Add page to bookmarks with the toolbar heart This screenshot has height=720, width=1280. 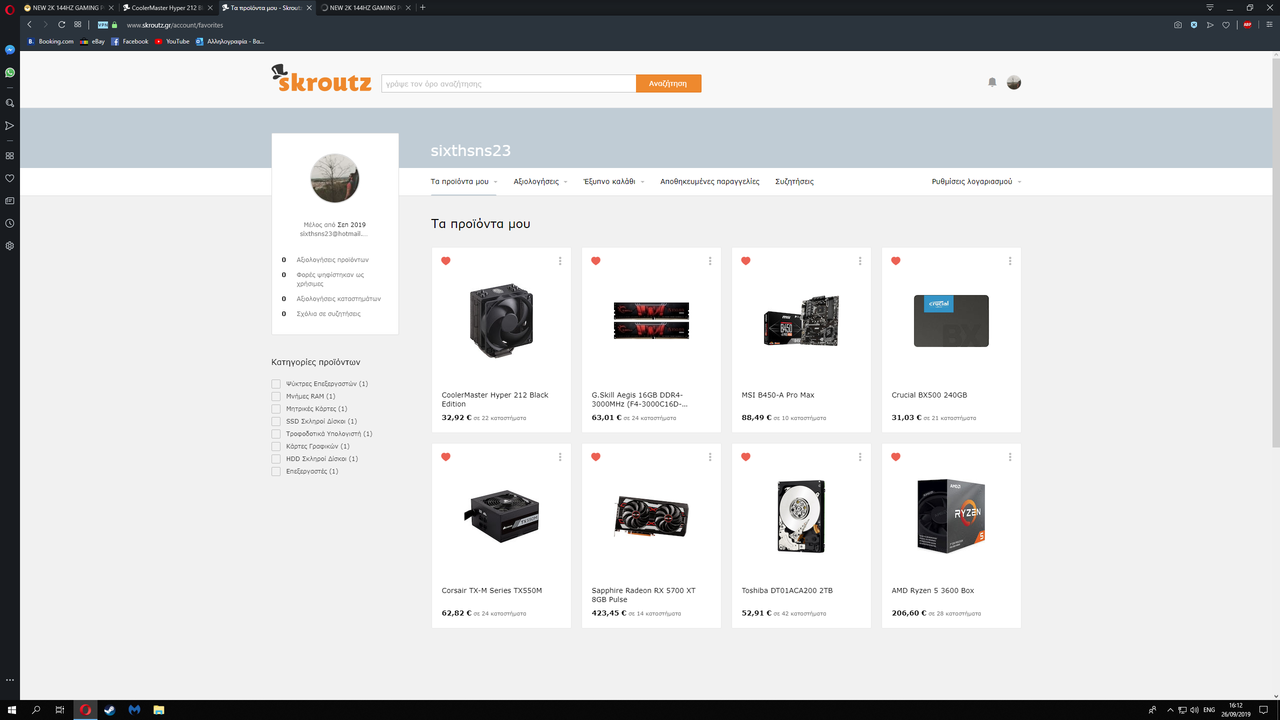point(1227,24)
